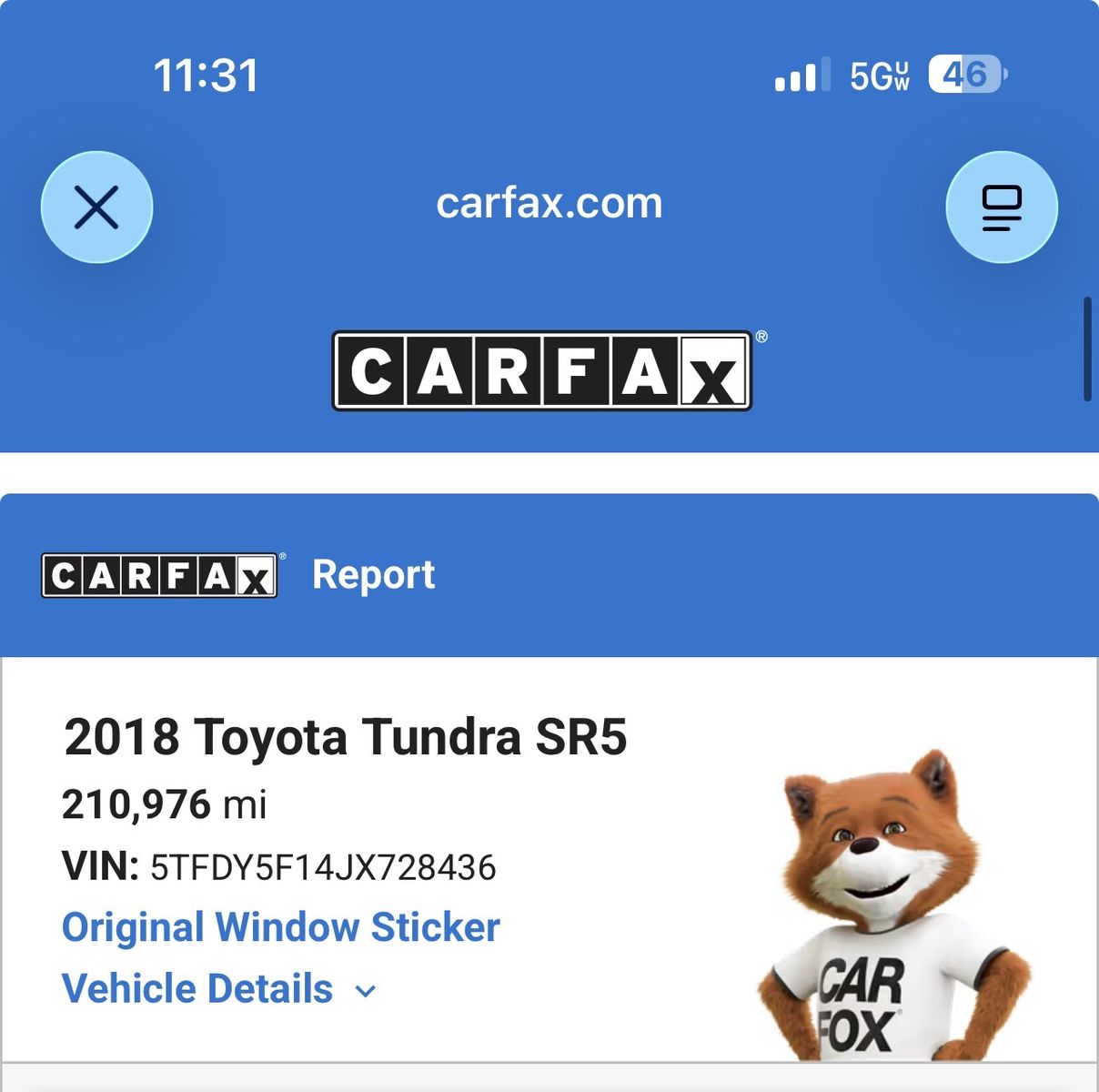Tap the 11:31 clock in the status bar

(206, 76)
